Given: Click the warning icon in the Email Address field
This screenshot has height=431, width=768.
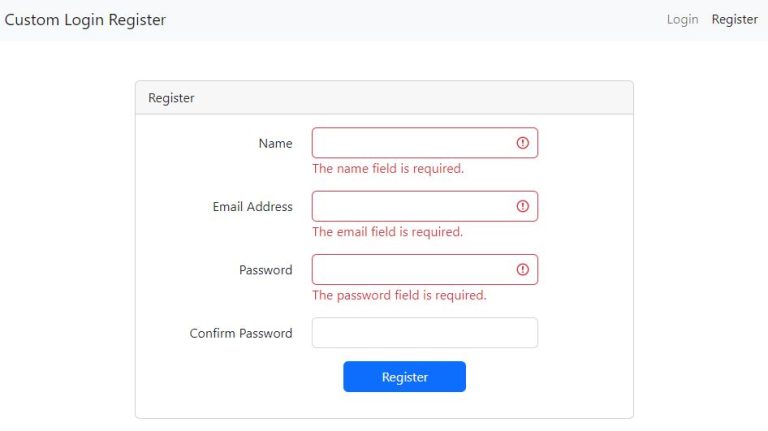Looking at the screenshot, I should [523, 206].
